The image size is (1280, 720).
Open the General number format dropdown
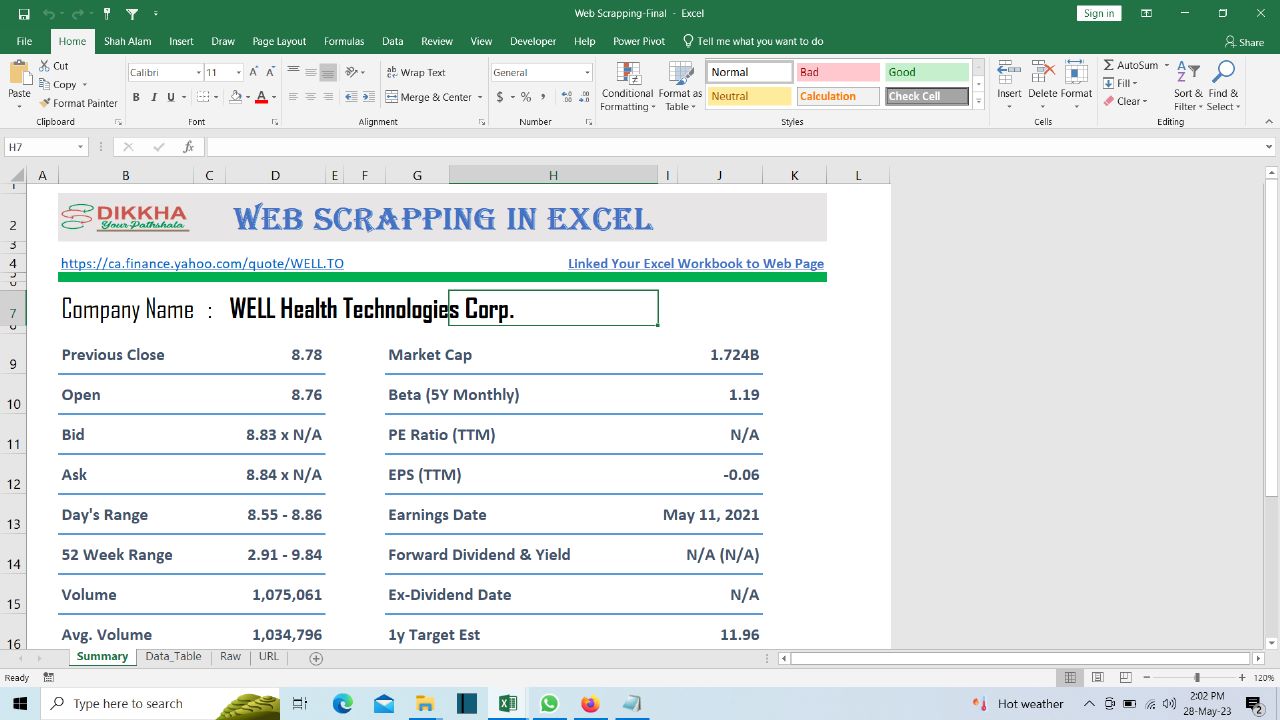(587, 72)
